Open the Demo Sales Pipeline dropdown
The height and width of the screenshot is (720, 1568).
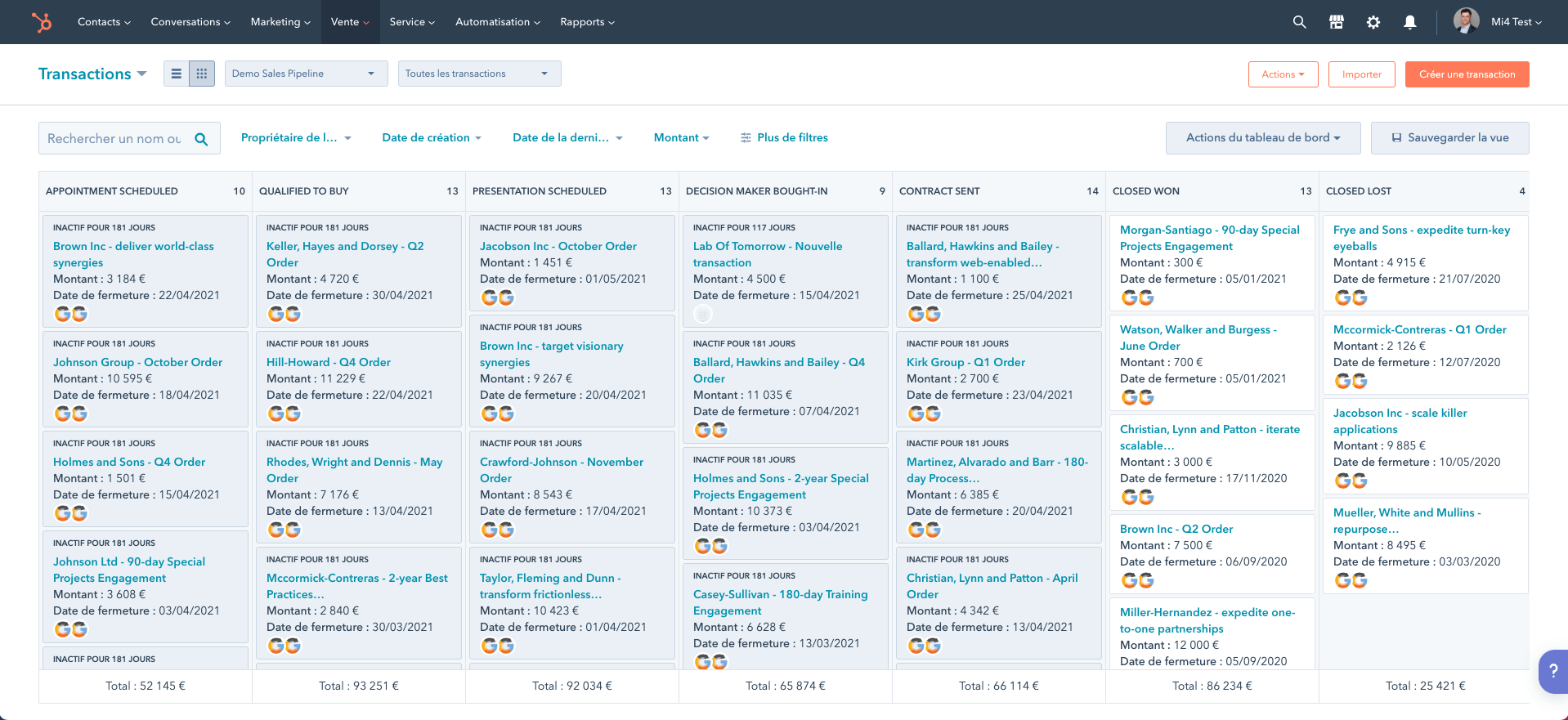pyautogui.click(x=302, y=74)
